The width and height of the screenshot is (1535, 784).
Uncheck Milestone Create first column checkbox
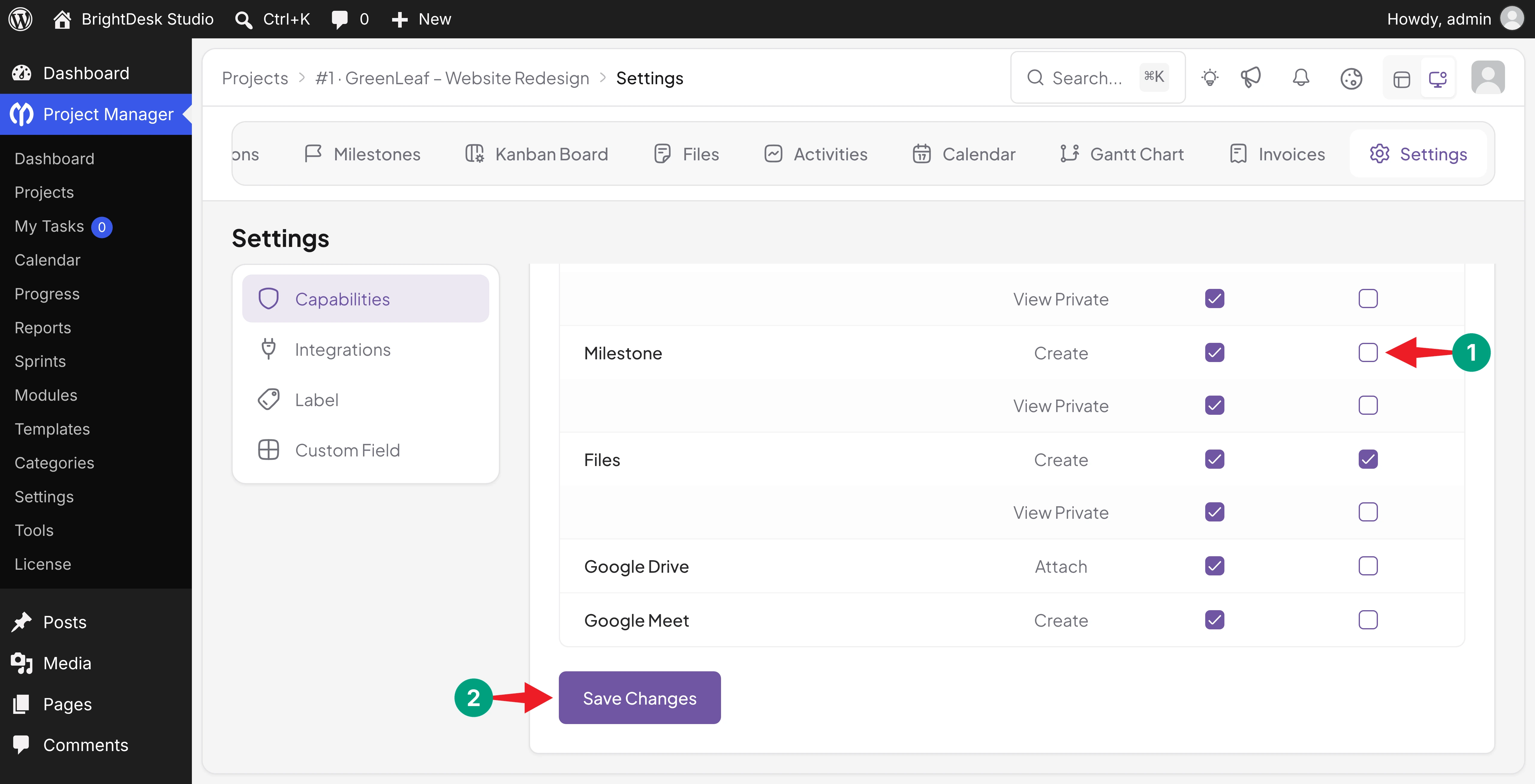1215,353
